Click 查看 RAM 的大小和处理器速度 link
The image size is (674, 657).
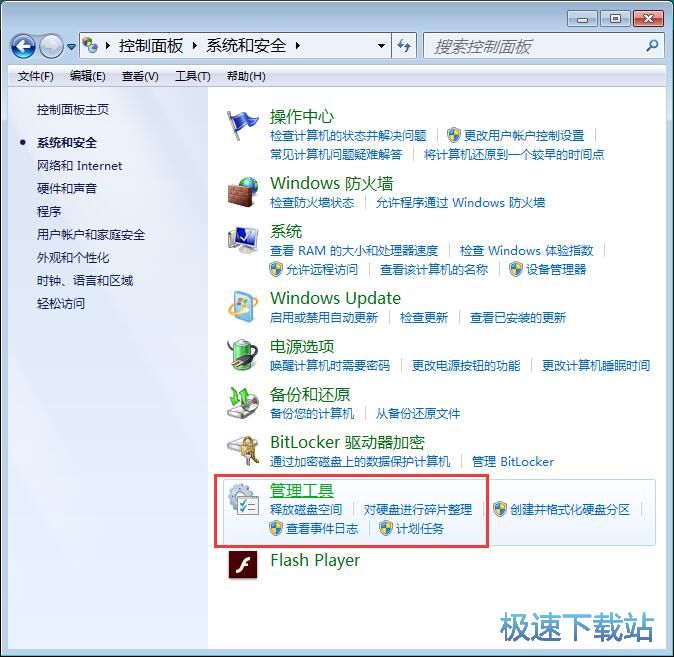point(354,250)
